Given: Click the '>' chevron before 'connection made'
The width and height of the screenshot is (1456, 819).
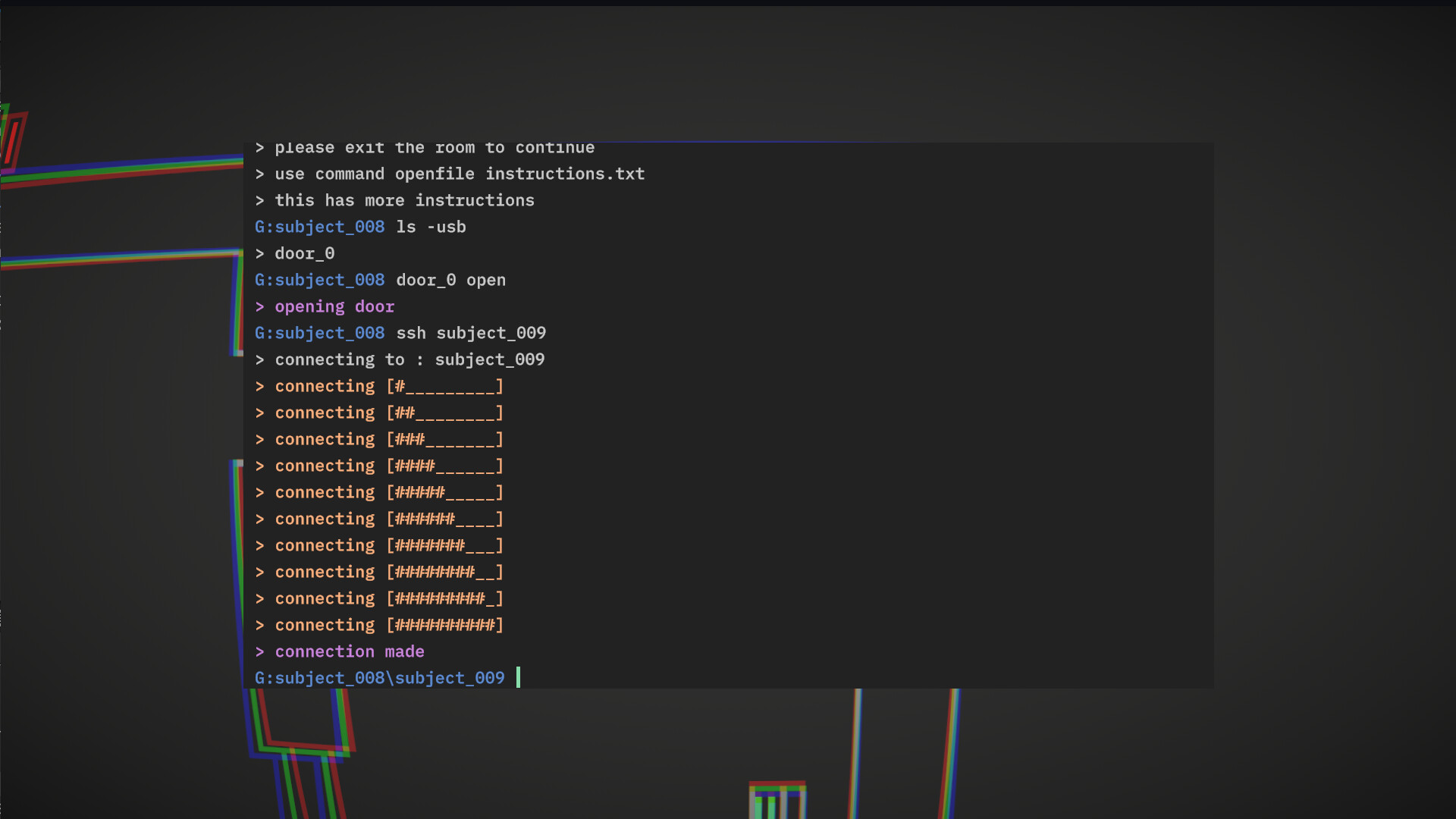Looking at the screenshot, I should [x=260, y=651].
